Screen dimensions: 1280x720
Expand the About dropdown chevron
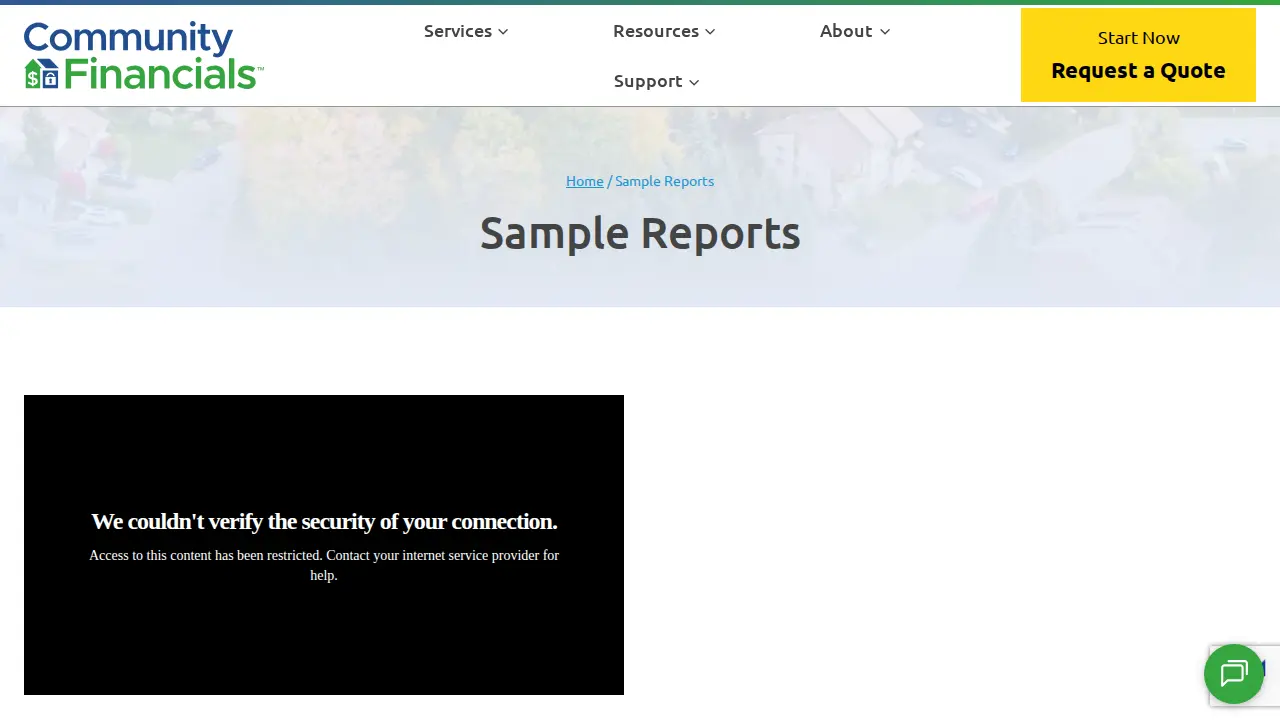coord(884,32)
